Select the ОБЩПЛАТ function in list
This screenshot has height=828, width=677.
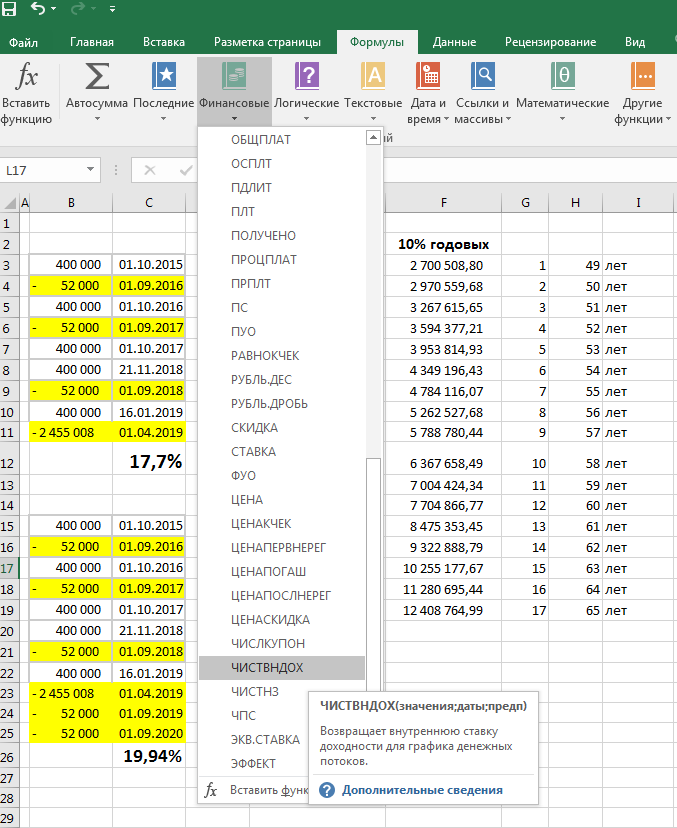click(282, 140)
